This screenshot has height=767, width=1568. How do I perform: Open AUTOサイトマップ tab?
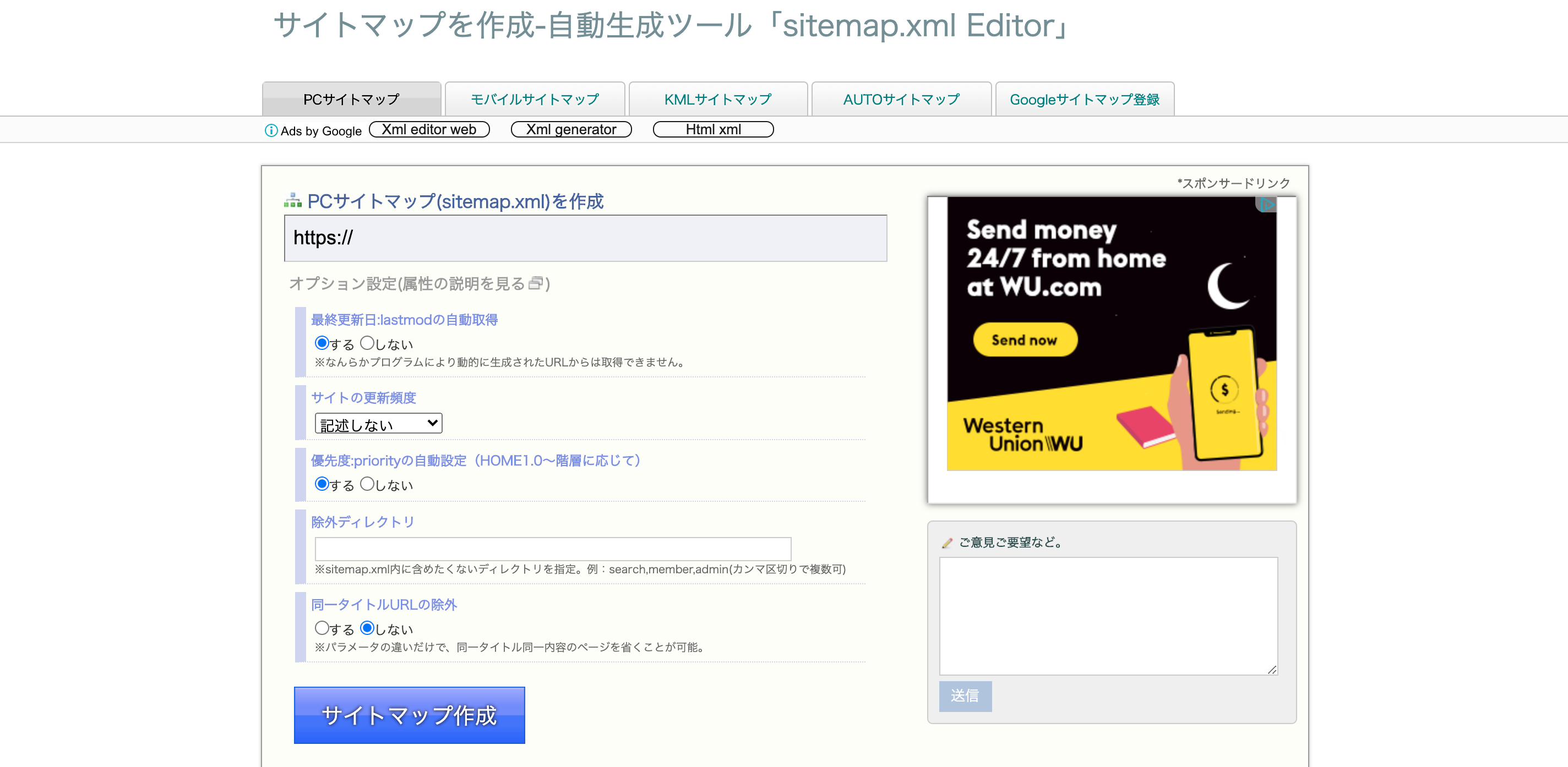pyautogui.click(x=901, y=98)
